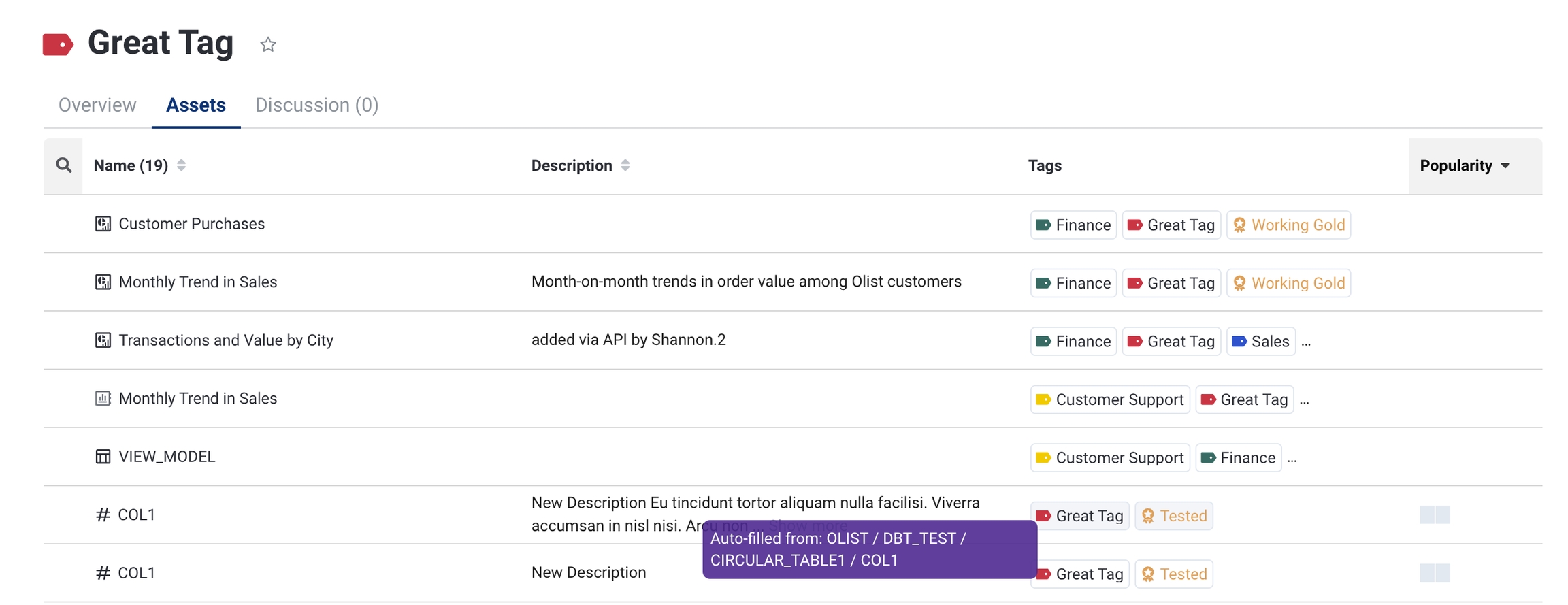Click the chart icon beside fourth-row Monthly Trend
The image size is (1568, 605).
(x=103, y=399)
